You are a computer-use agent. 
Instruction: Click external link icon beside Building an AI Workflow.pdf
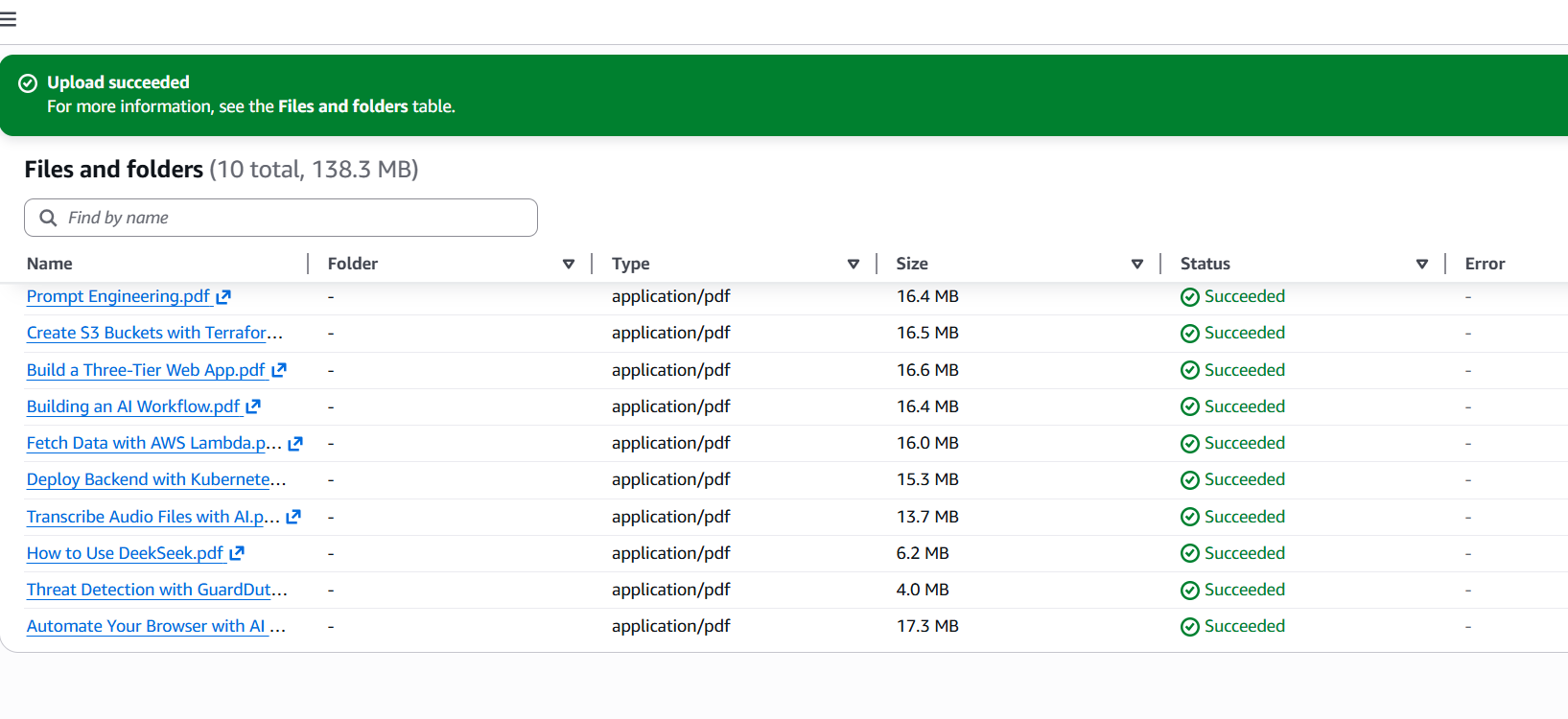253,406
